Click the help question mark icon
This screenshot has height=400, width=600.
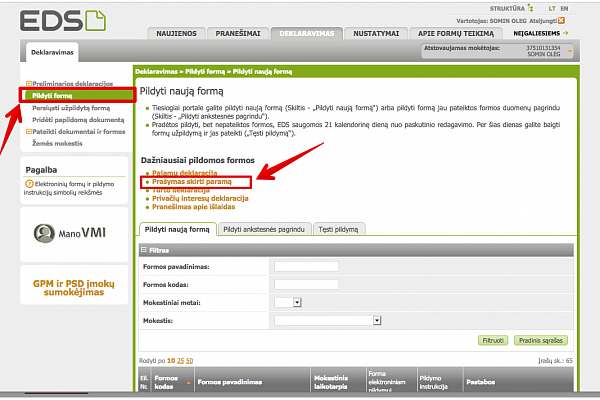(30, 184)
